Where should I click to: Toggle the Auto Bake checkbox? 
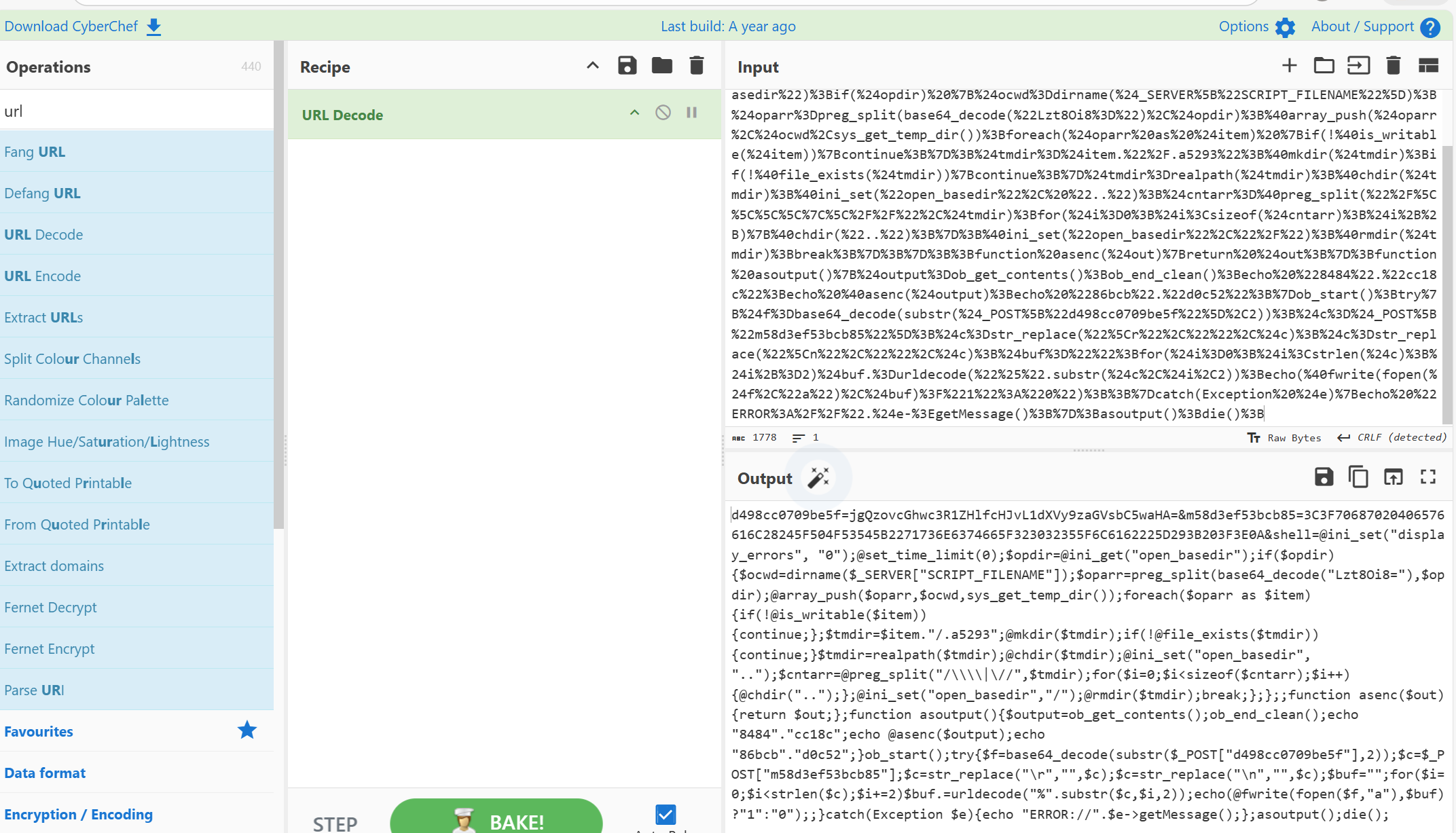pos(666,814)
